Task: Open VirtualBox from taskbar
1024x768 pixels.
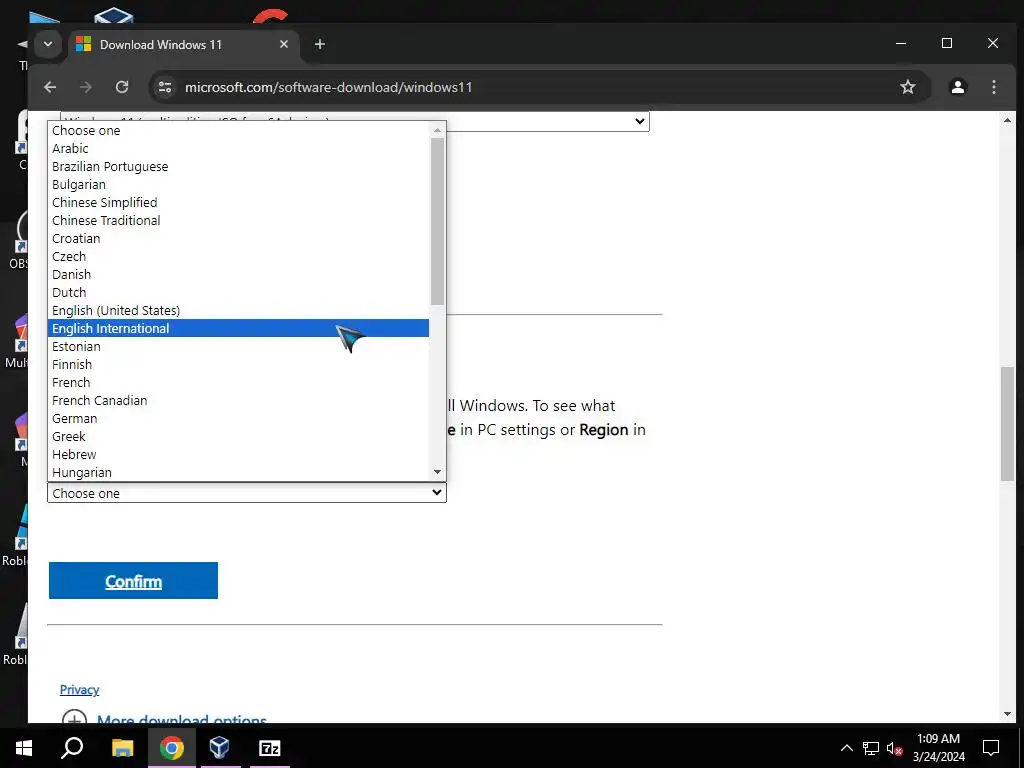Action: pyautogui.click(x=219, y=748)
